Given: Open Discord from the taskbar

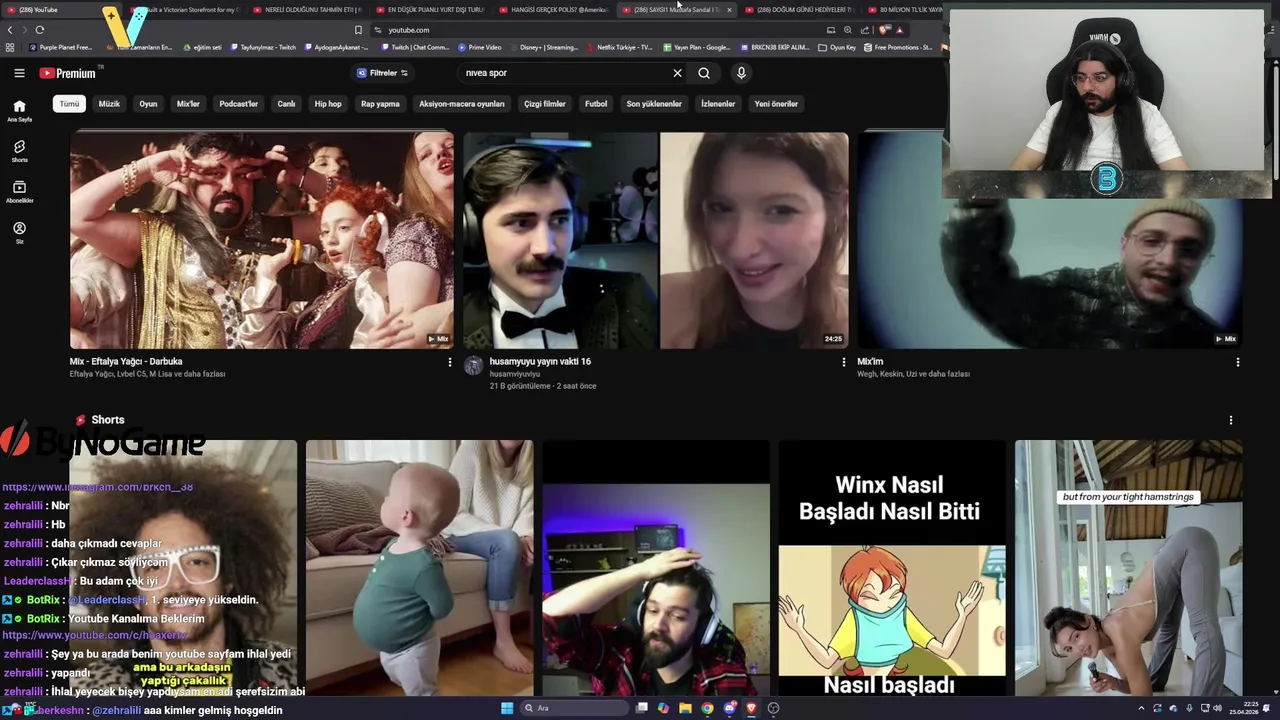Looking at the screenshot, I should (729, 708).
